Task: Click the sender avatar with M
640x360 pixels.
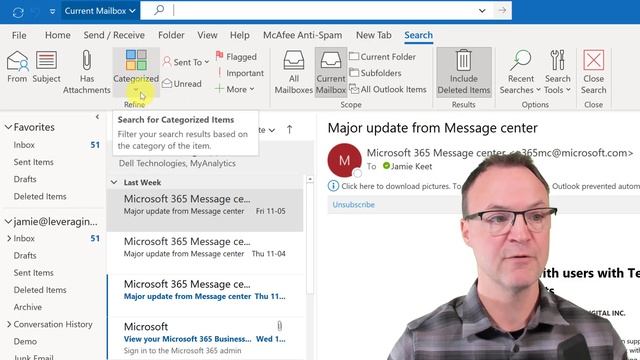Action: (344, 160)
